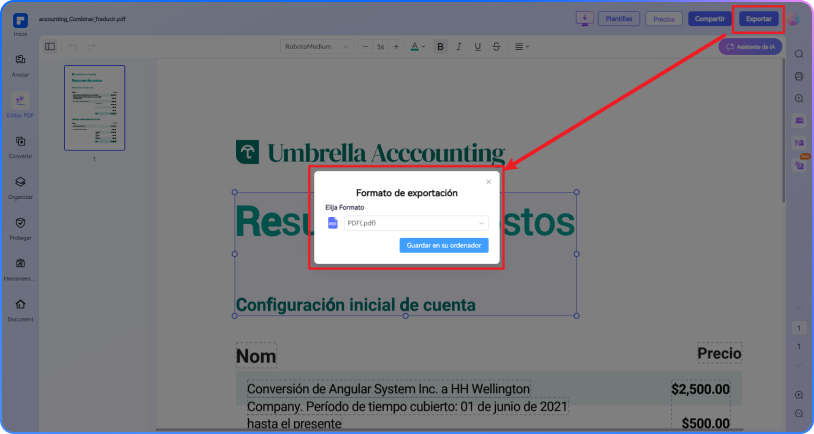Select page 1 thumbnail
Viewport: 814px width, 434px height.
94,108
